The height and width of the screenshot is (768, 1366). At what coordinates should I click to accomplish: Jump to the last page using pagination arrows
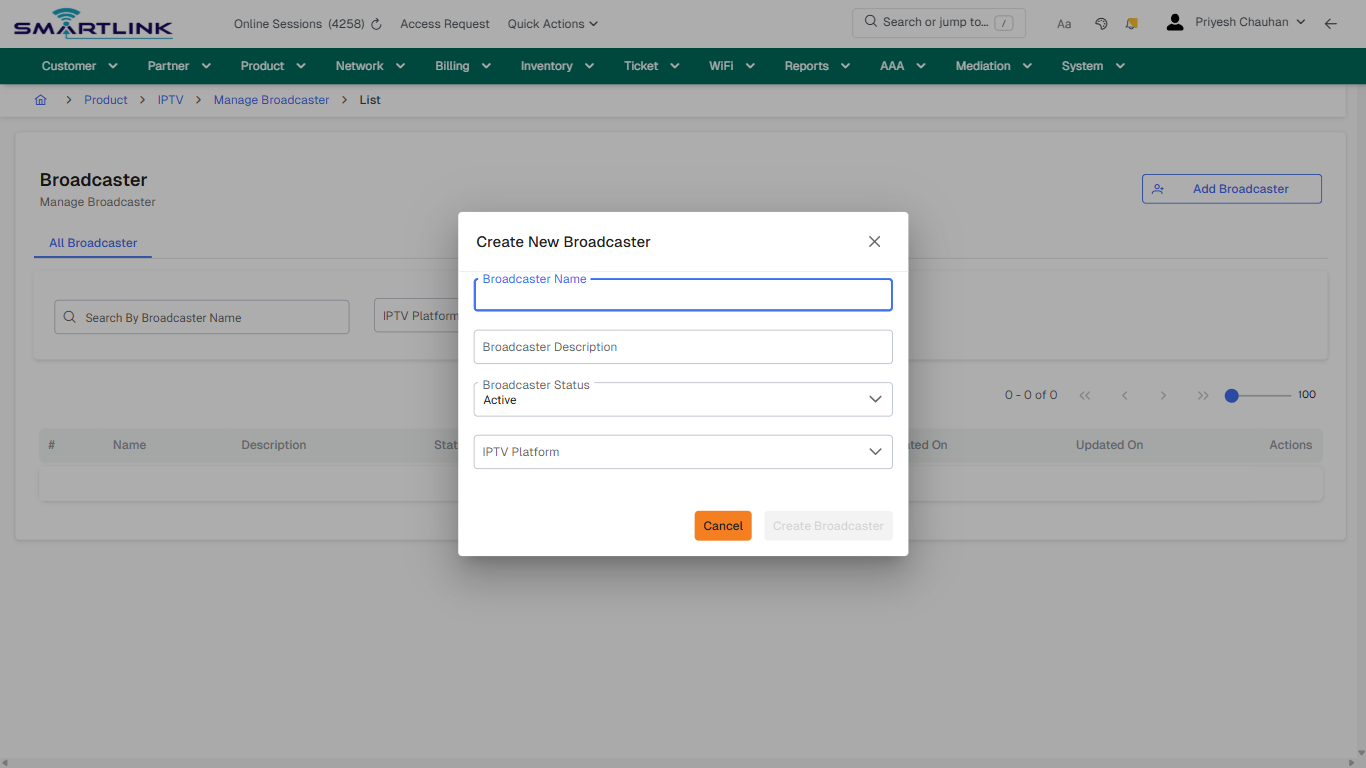(x=1202, y=395)
